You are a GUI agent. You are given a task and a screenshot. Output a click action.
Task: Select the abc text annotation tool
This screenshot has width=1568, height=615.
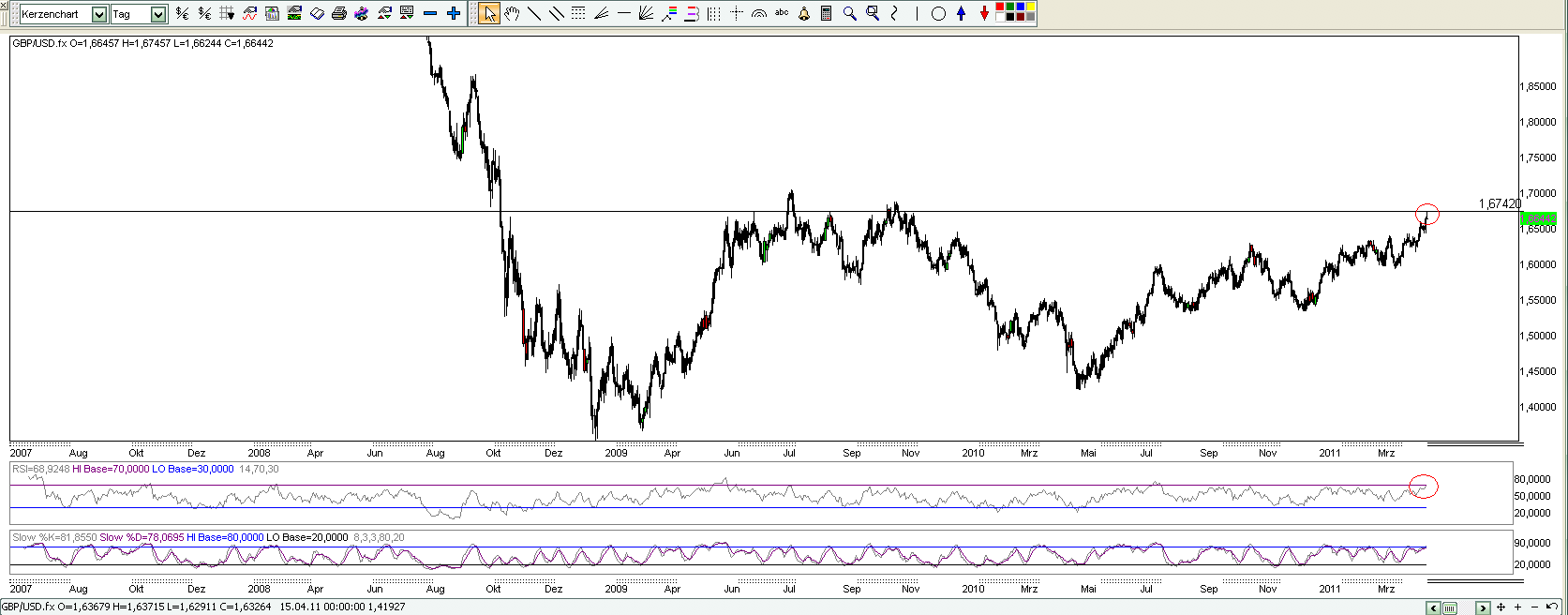782,12
